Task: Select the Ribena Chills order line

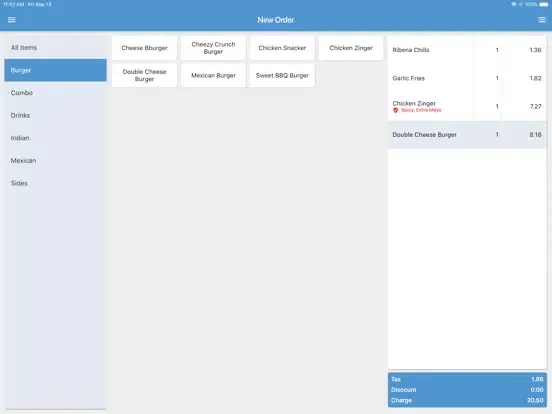Action: (x=467, y=50)
